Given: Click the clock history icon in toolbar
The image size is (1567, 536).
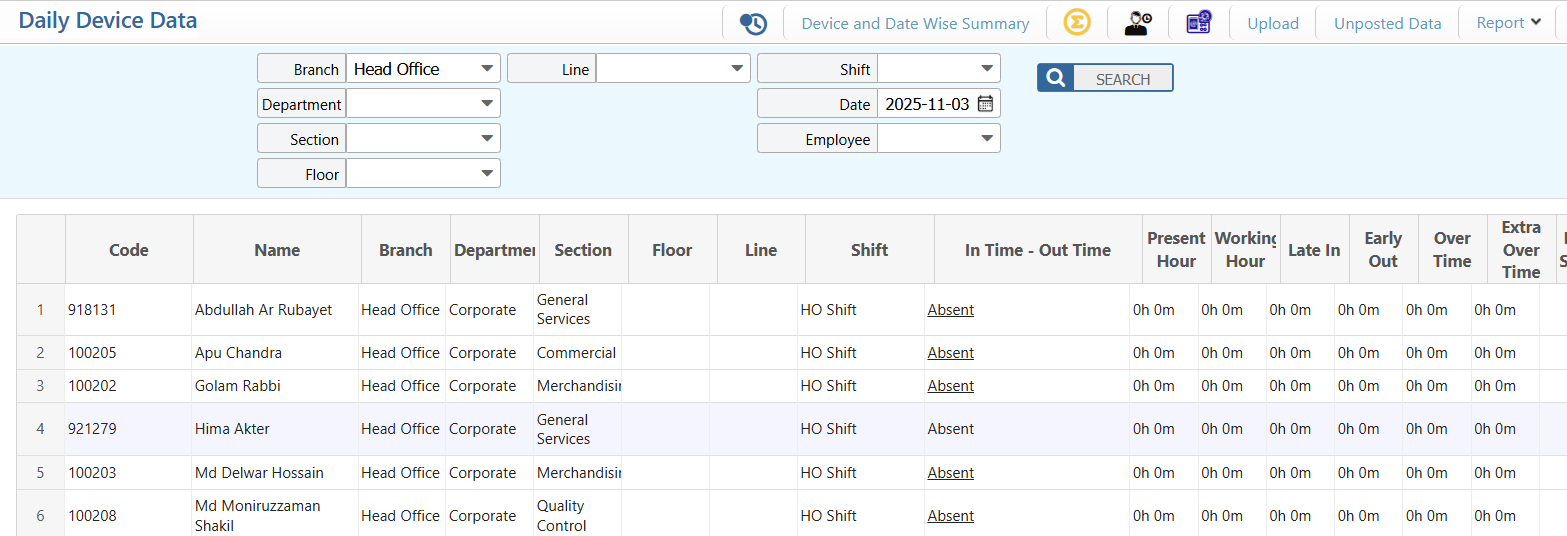Looking at the screenshot, I should pyautogui.click(x=753, y=23).
